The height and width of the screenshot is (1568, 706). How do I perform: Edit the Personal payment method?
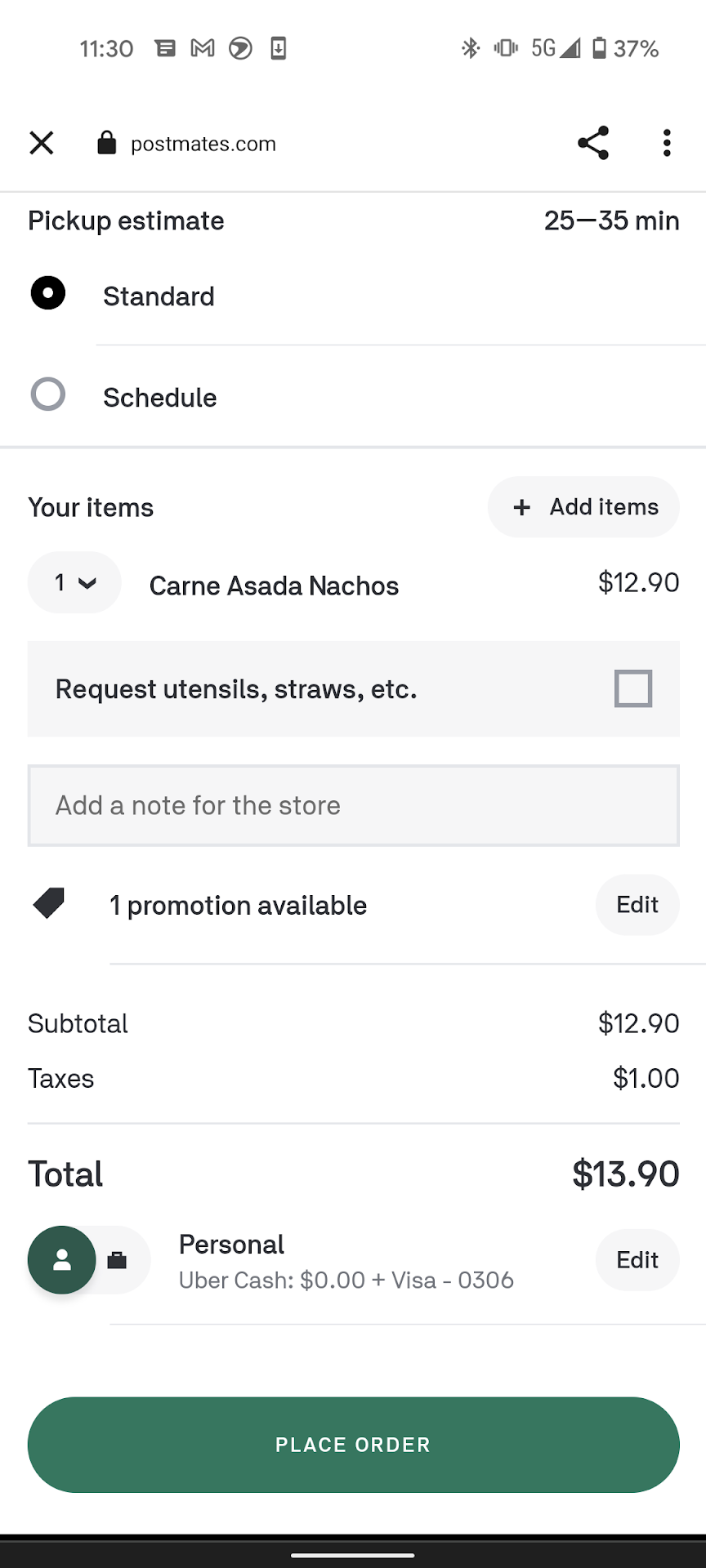(x=637, y=1260)
